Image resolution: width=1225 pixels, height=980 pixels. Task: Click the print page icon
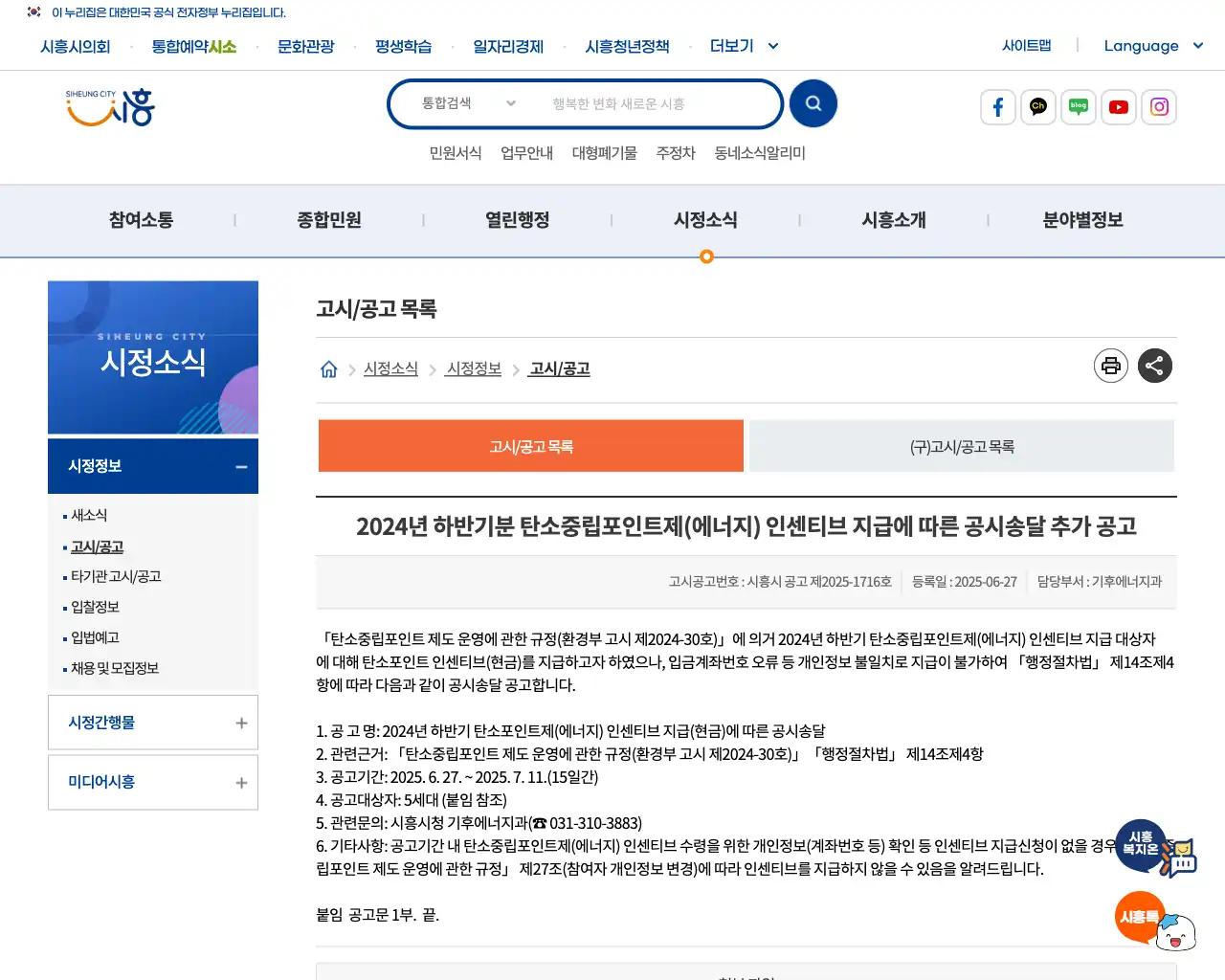click(1111, 366)
